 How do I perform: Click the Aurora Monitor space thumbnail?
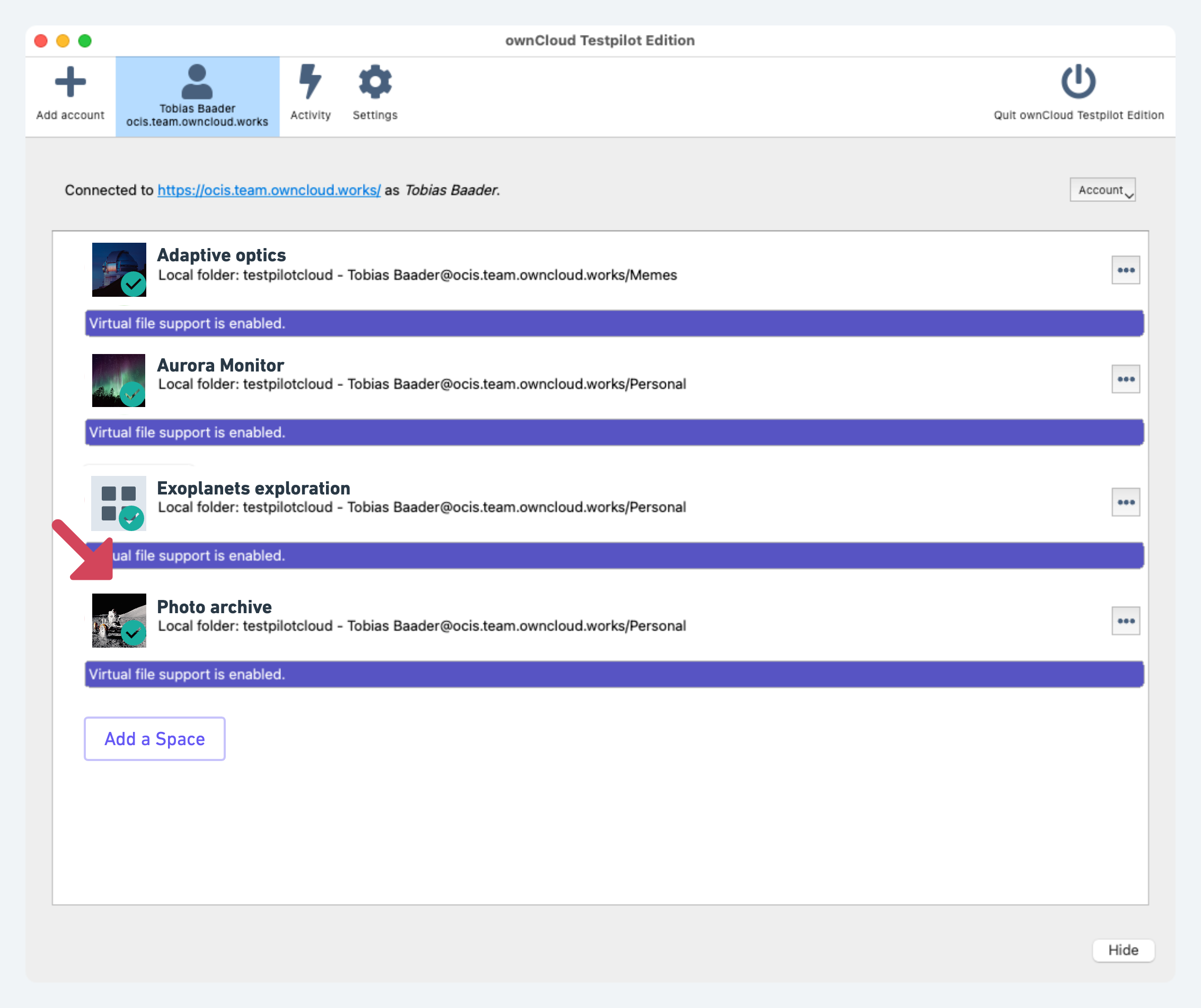118,380
